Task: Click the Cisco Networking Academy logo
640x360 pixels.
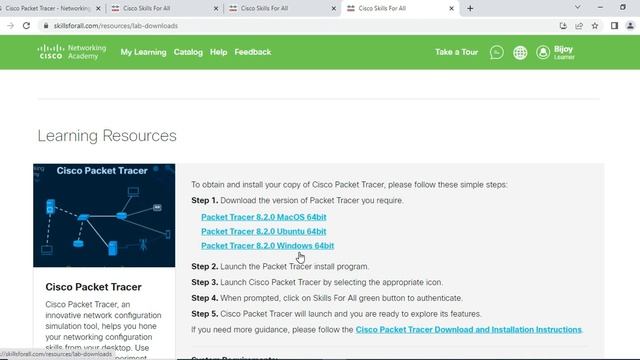Action: (x=72, y=52)
